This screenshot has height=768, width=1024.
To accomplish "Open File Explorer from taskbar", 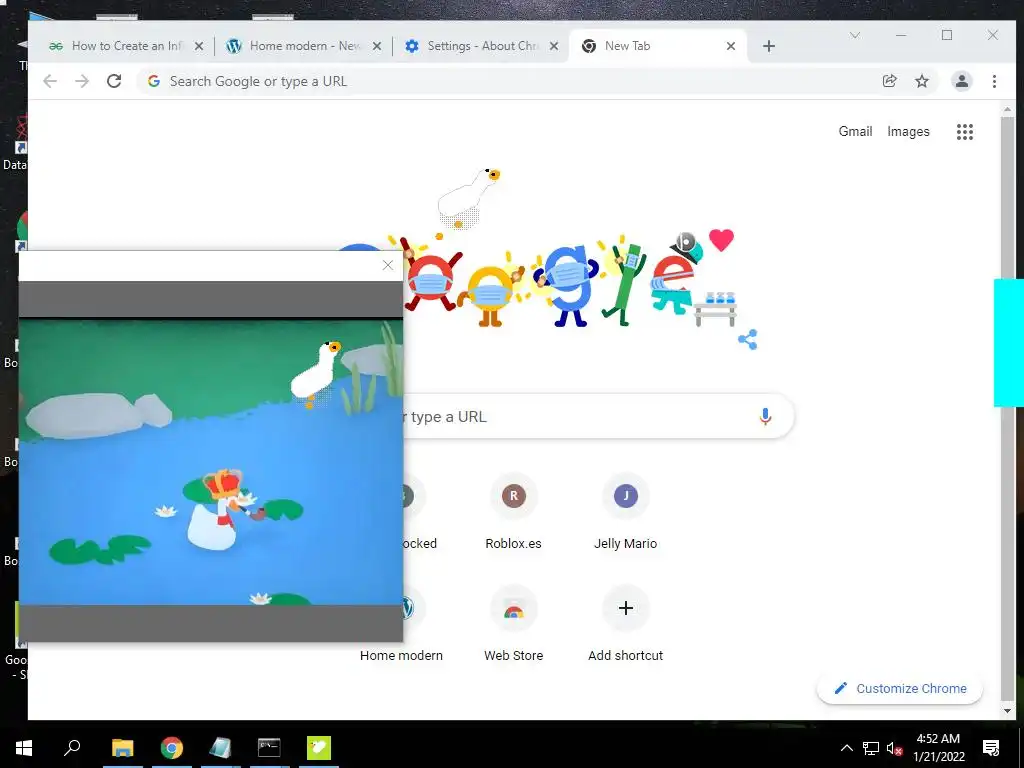I will [122, 748].
